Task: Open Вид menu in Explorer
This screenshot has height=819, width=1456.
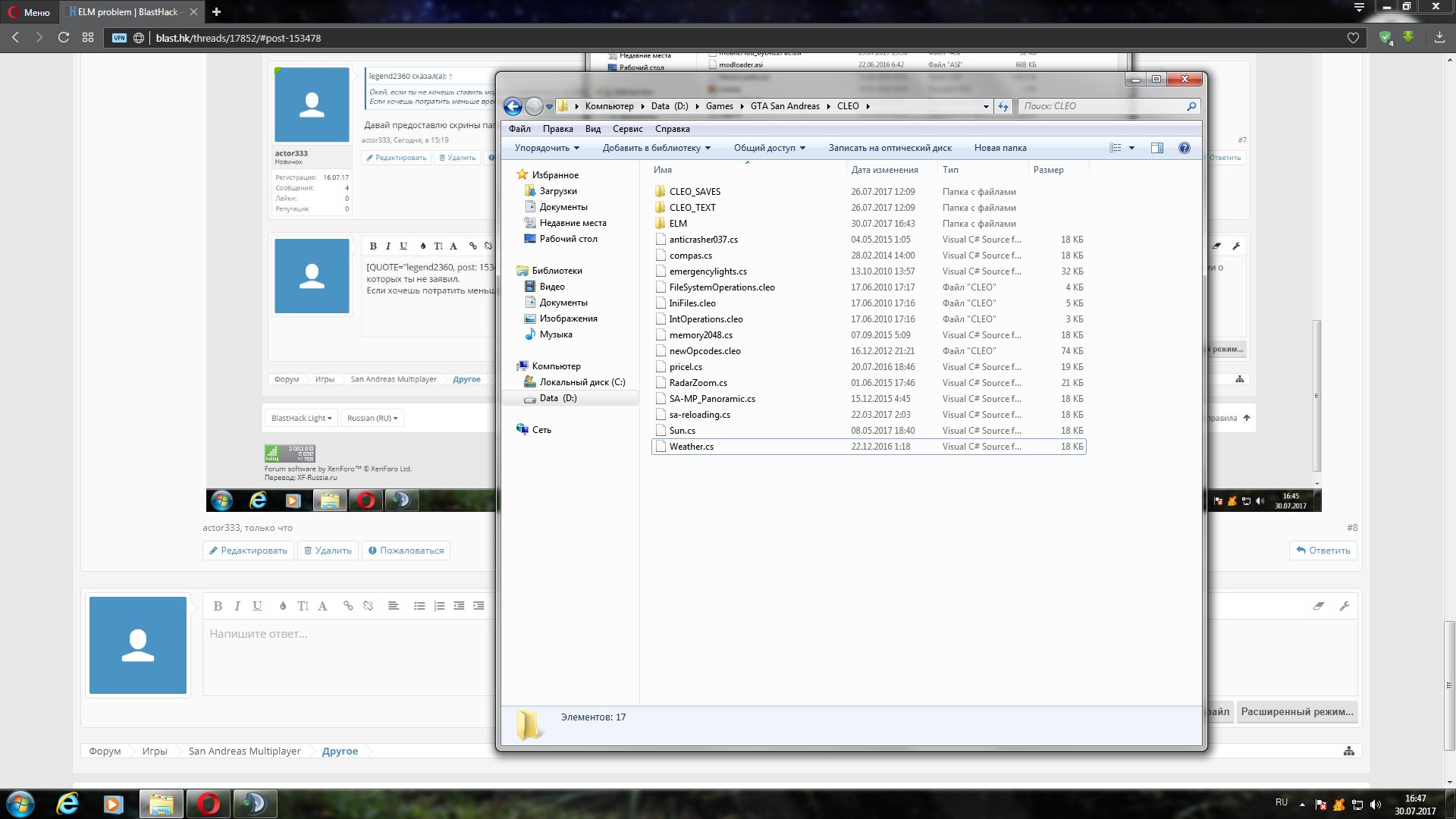Action: click(x=593, y=129)
